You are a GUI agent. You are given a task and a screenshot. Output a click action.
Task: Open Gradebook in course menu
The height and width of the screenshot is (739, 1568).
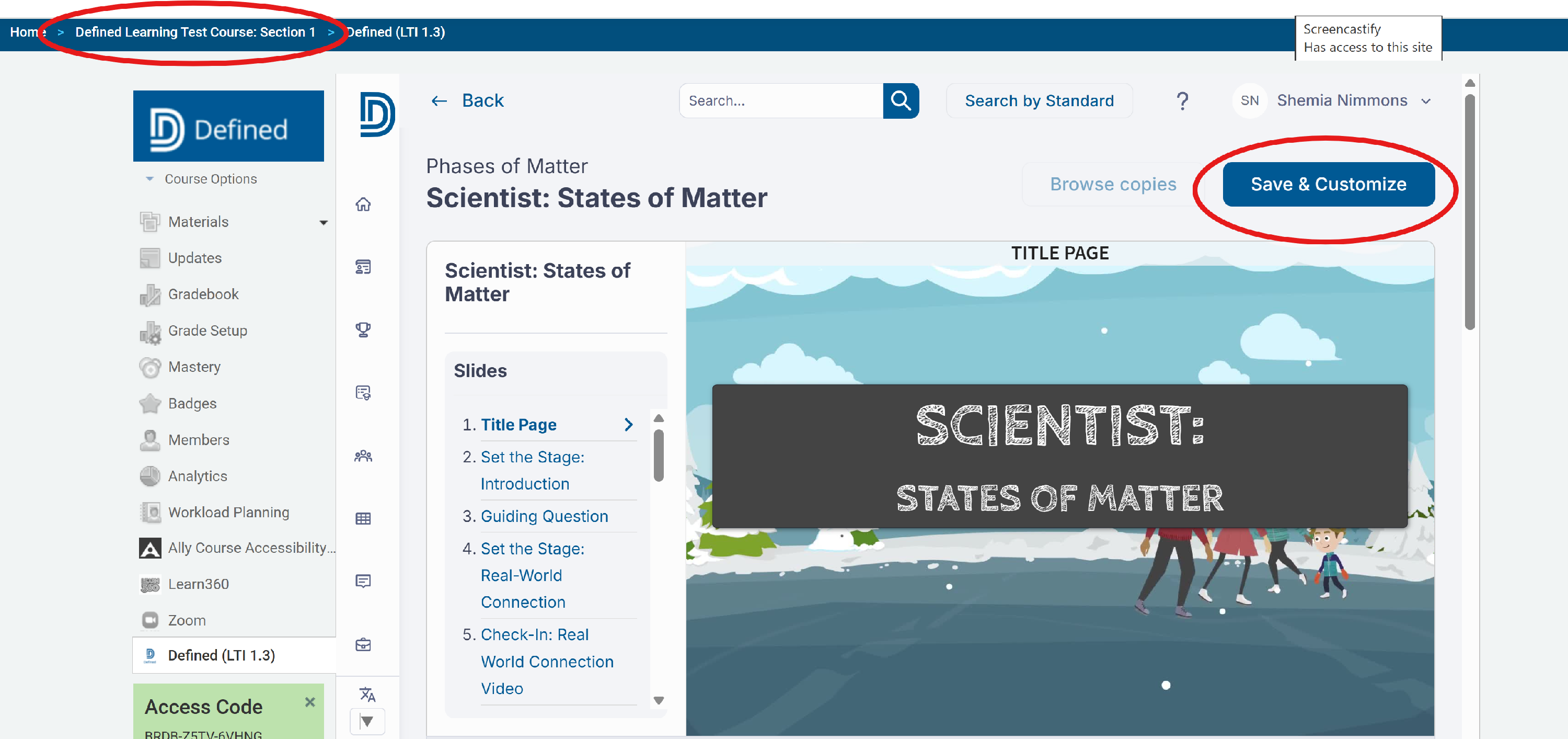[x=203, y=294]
